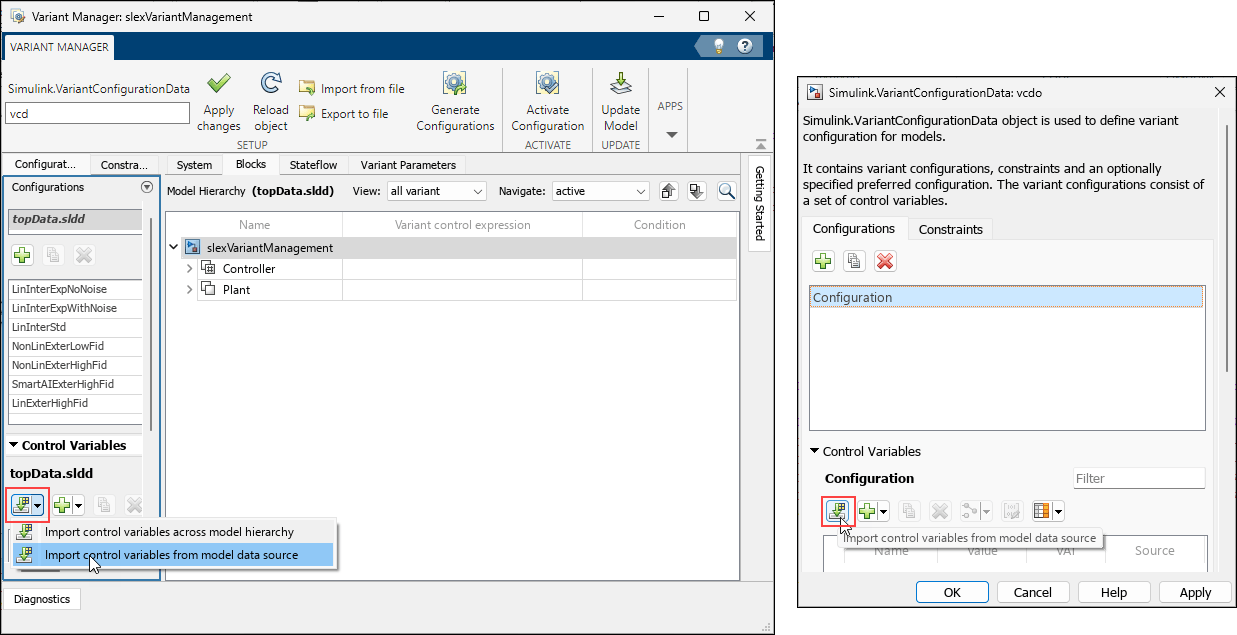Screen dimensions: 1237x635
Task: Open the Variant Parameters tab
Action: [x=408, y=165]
